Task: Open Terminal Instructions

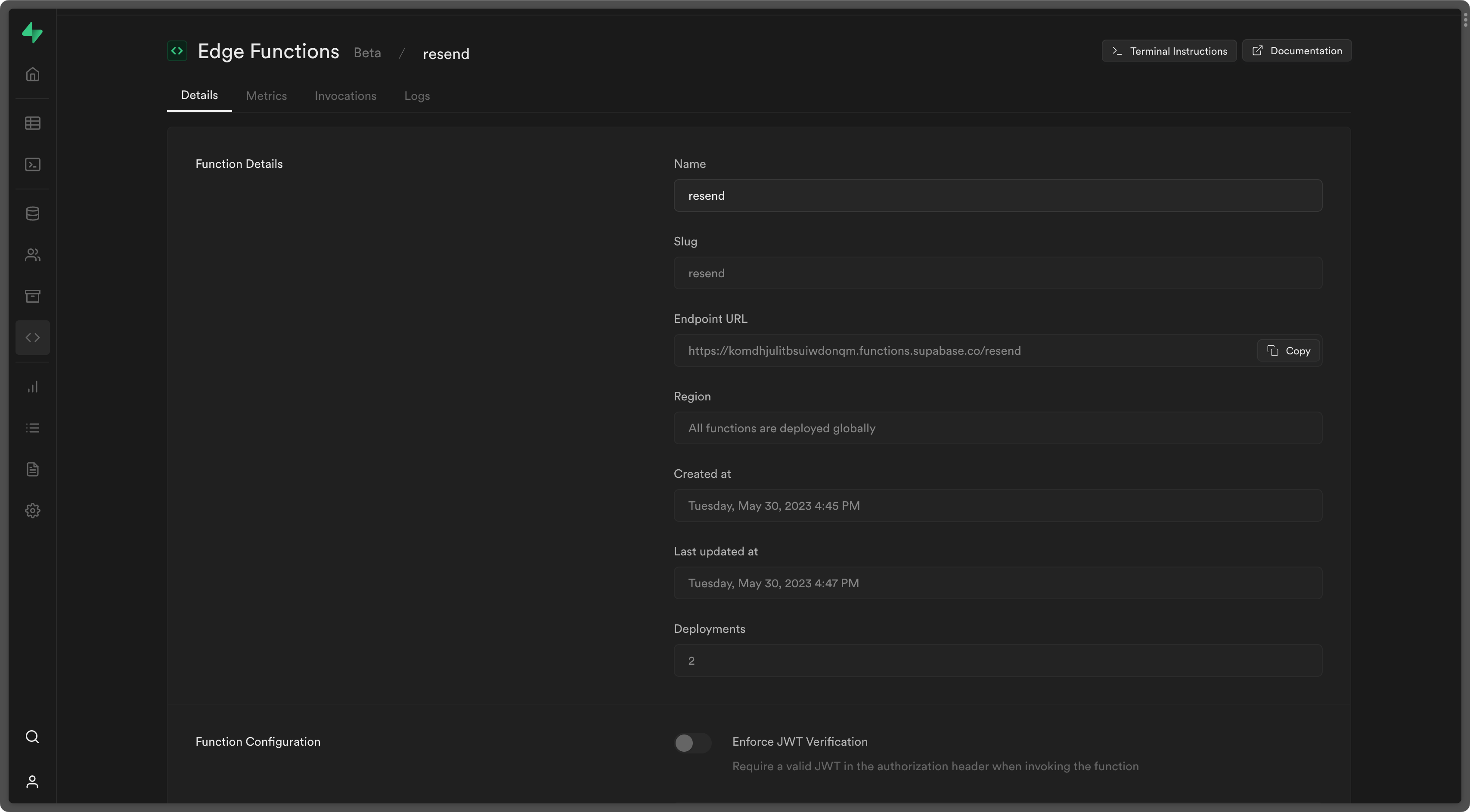Action: [1169, 51]
